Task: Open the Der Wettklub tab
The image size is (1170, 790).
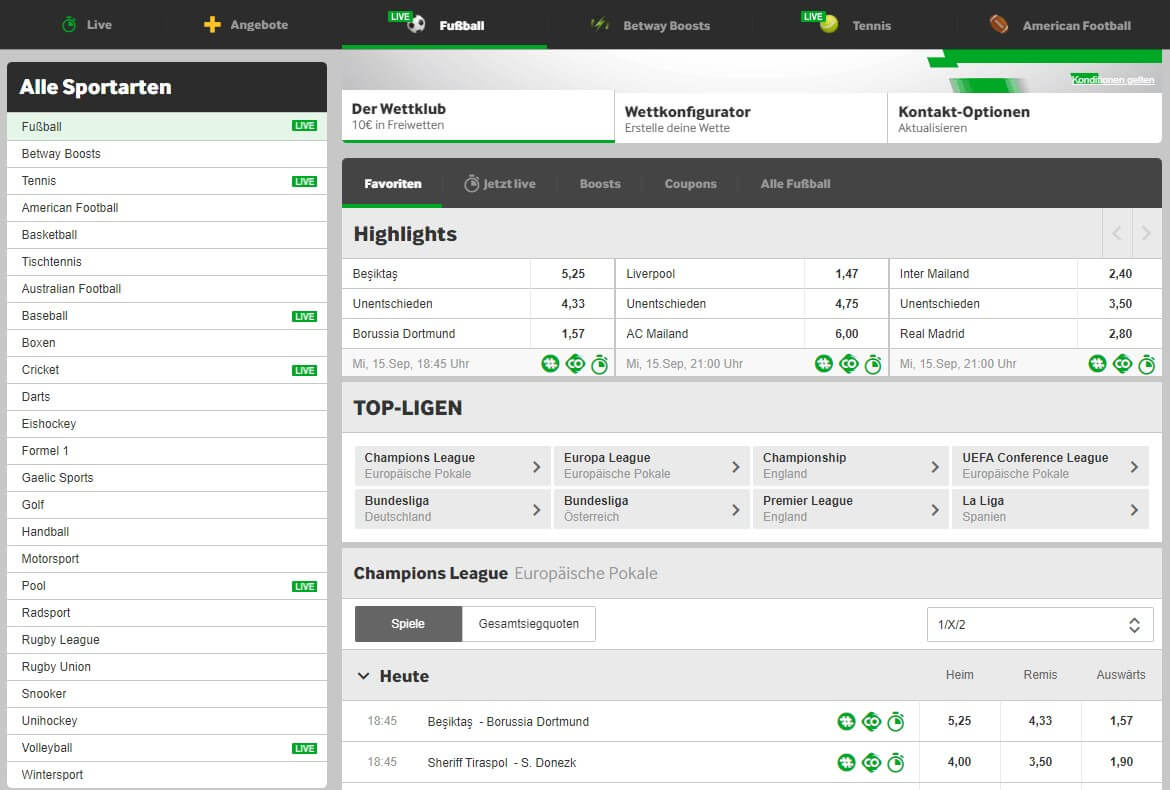Action: point(478,116)
